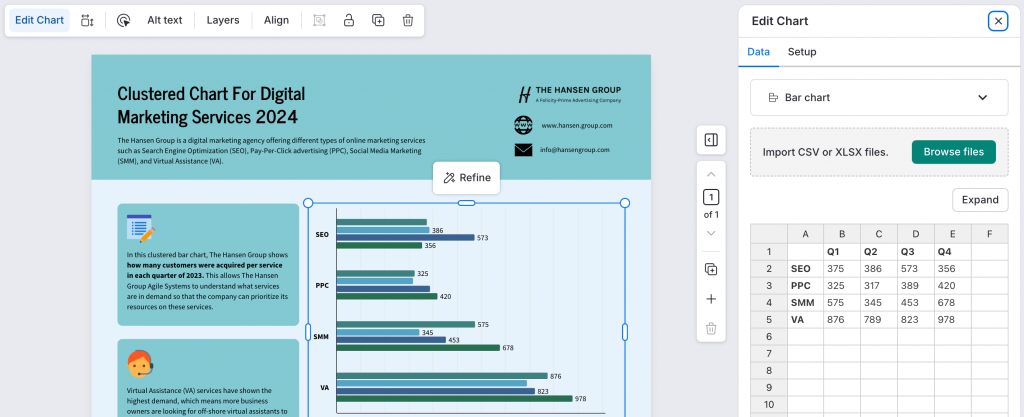
Task: Open the Alt text option
Action: pos(165,20)
